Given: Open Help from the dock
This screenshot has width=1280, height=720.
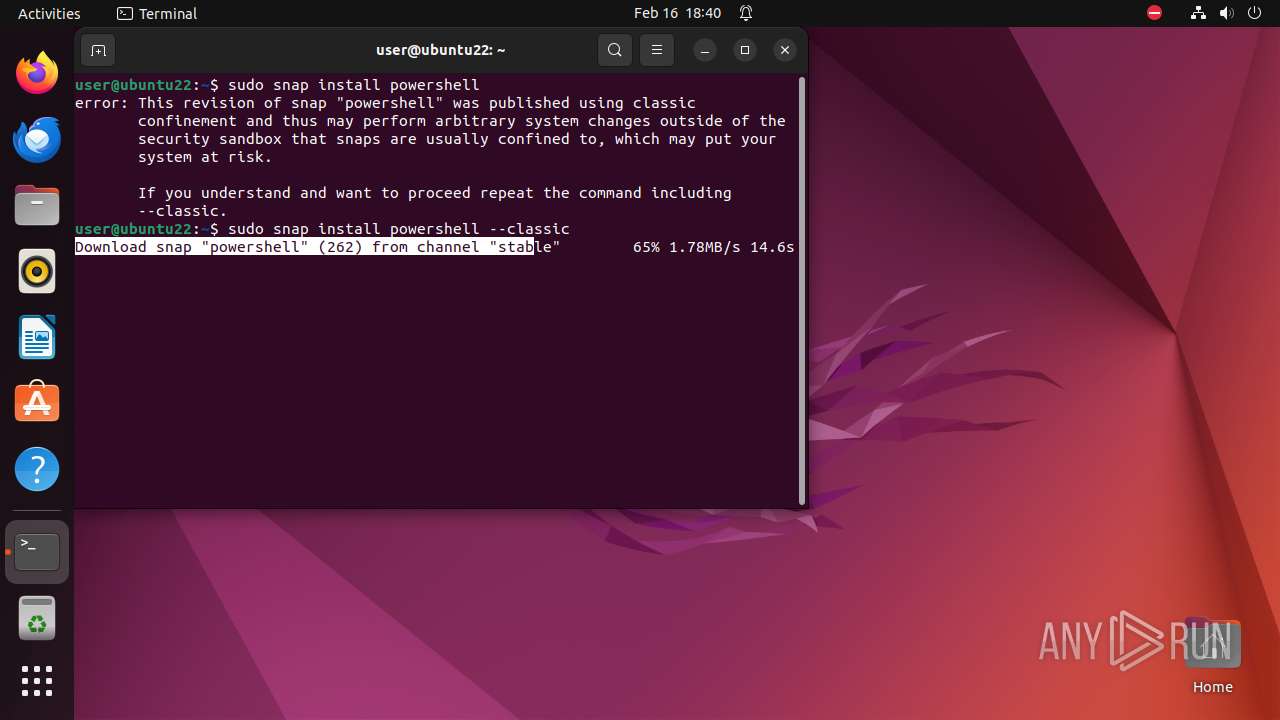Looking at the screenshot, I should [37, 469].
